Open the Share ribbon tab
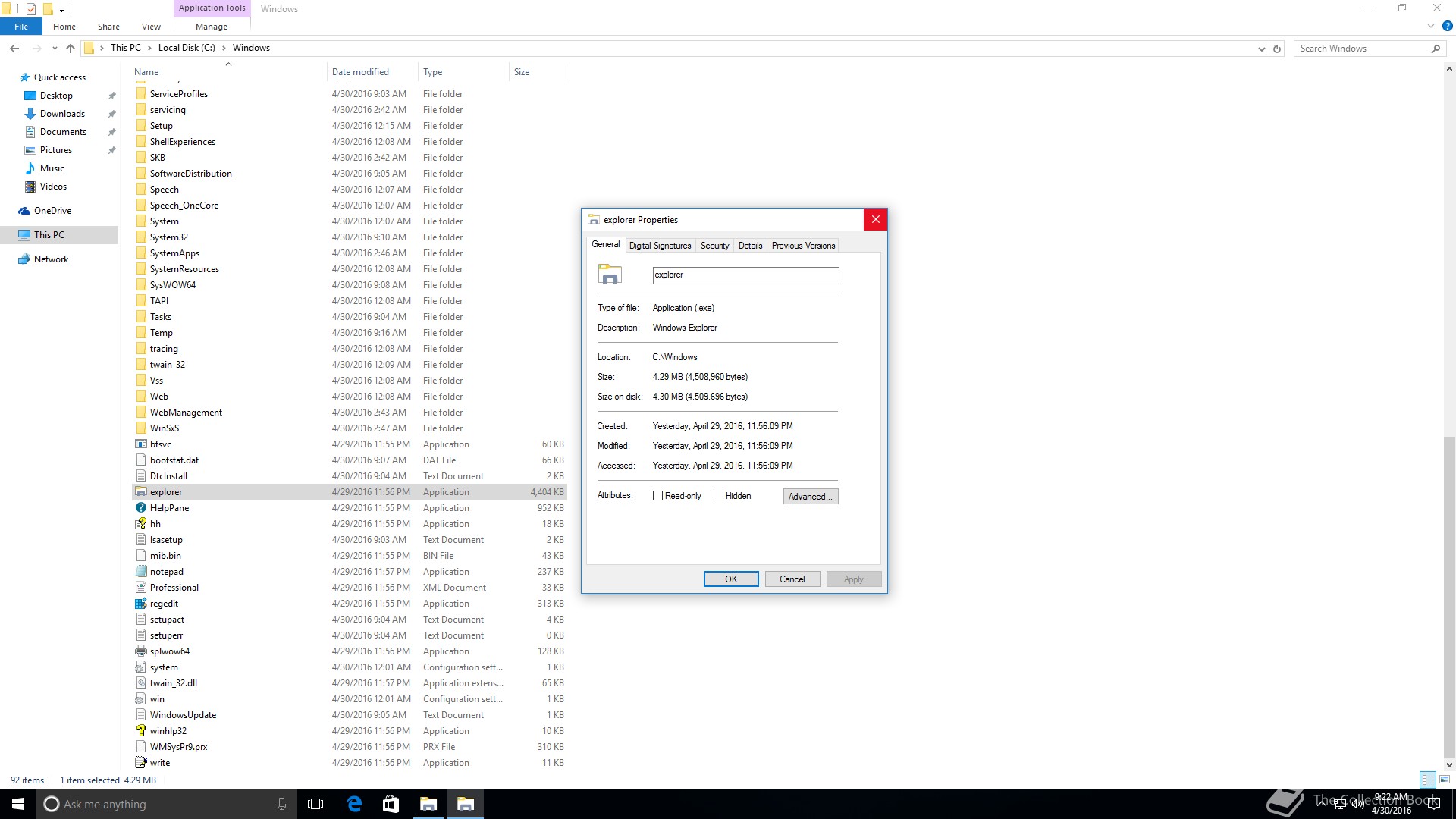The height and width of the screenshot is (819, 1456). click(108, 27)
